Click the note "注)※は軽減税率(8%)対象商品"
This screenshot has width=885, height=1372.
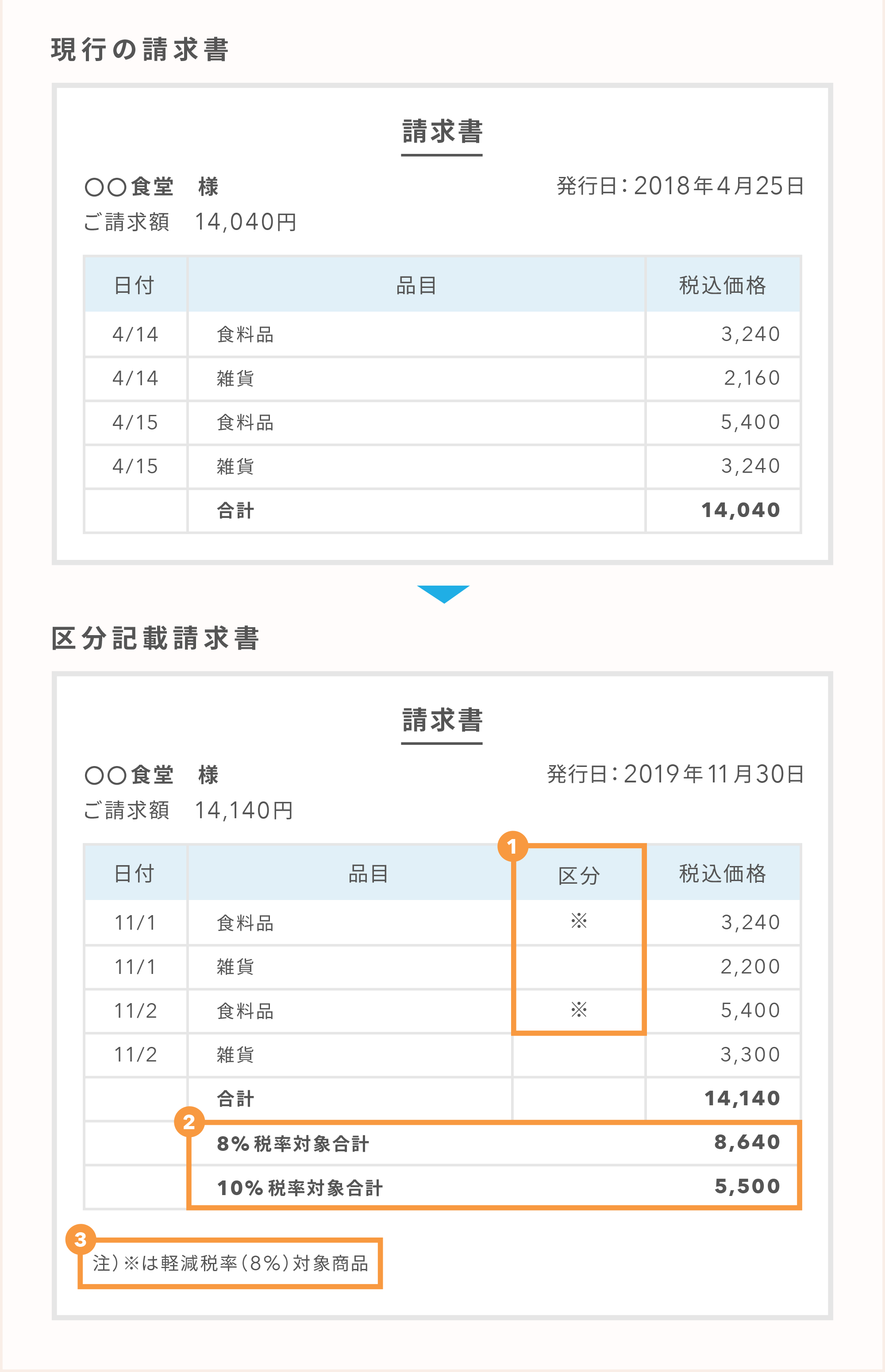click(x=231, y=1263)
